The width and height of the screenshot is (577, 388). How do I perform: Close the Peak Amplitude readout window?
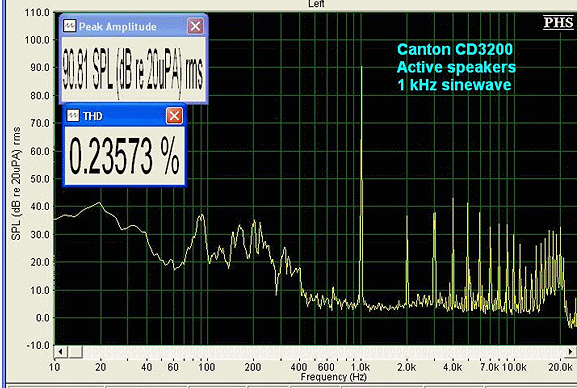[195, 26]
